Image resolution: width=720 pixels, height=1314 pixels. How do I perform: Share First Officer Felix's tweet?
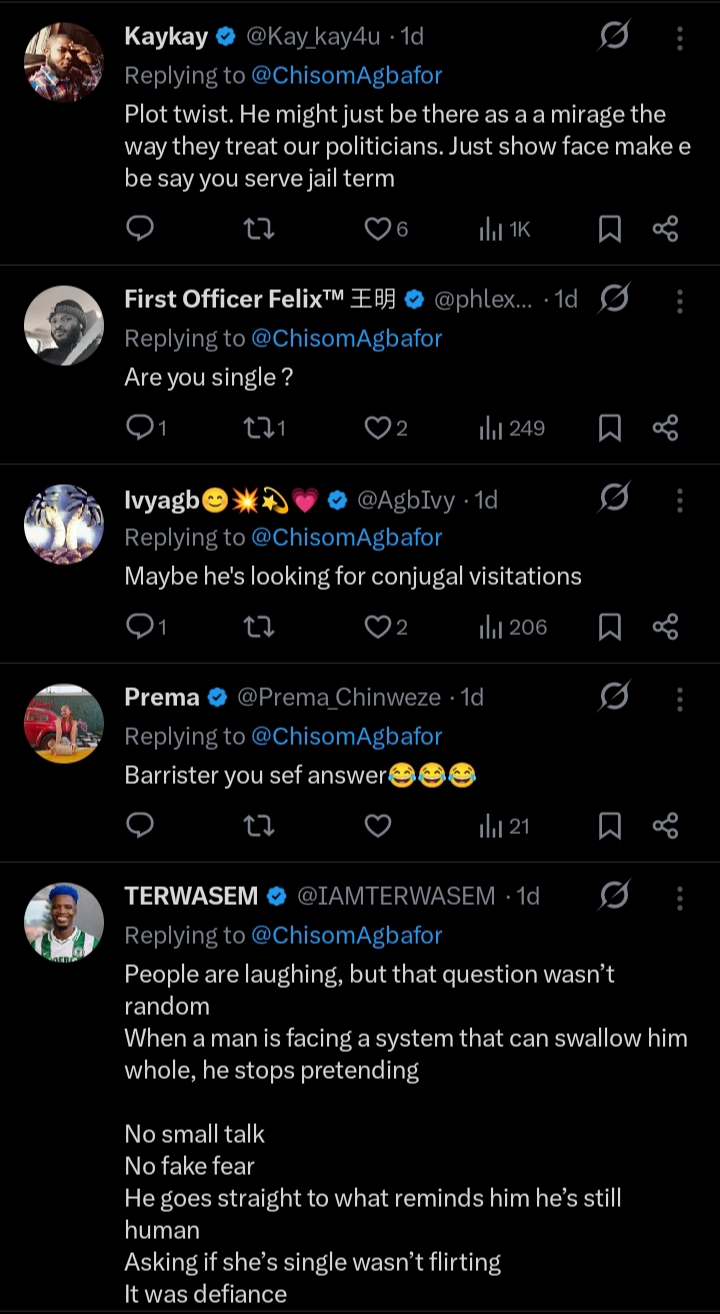click(x=665, y=428)
